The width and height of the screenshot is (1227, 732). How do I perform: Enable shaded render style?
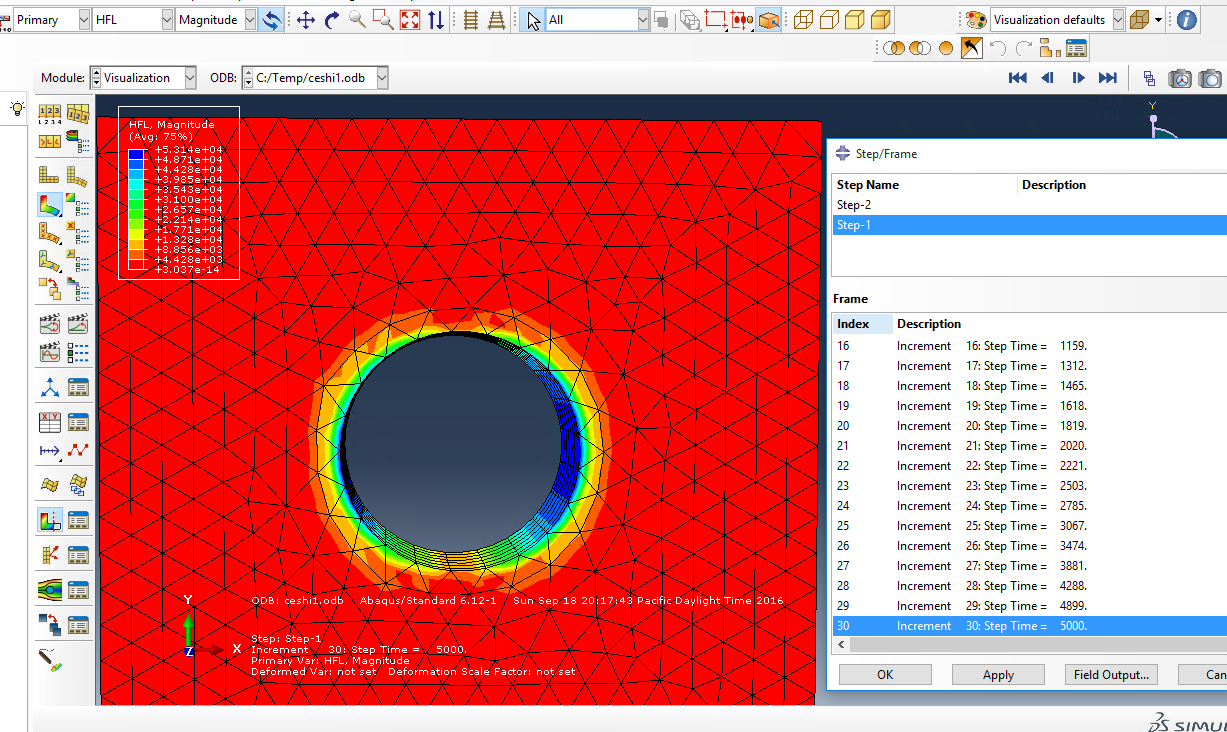880,20
